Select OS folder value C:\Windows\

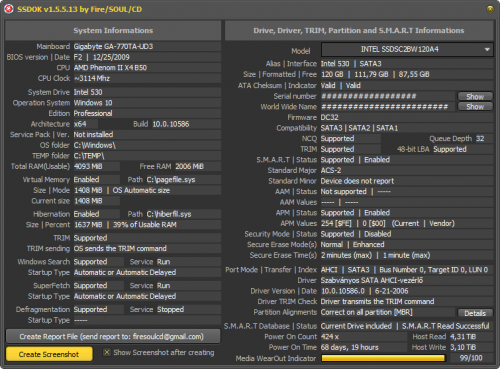click(95, 145)
